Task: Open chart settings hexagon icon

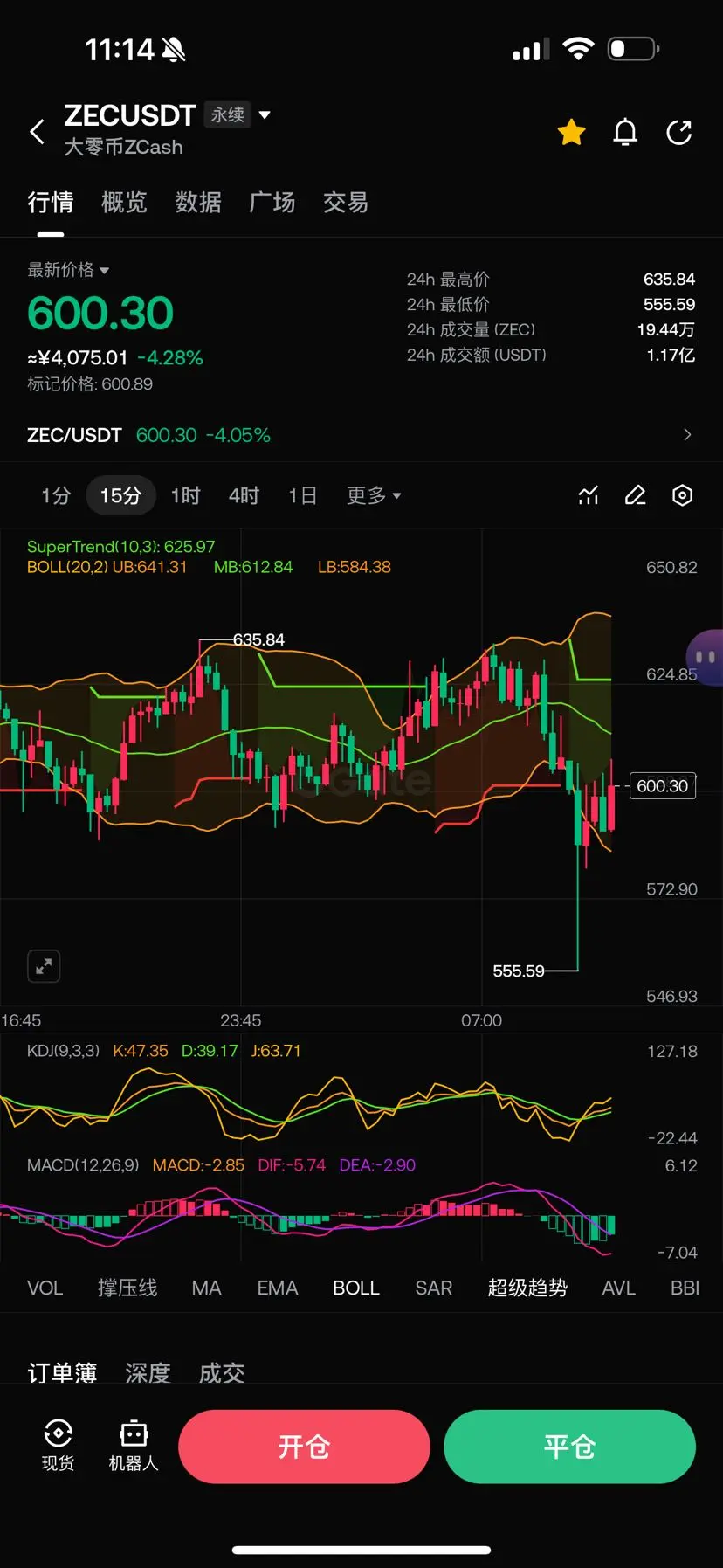Action: pyautogui.click(x=682, y=495)
